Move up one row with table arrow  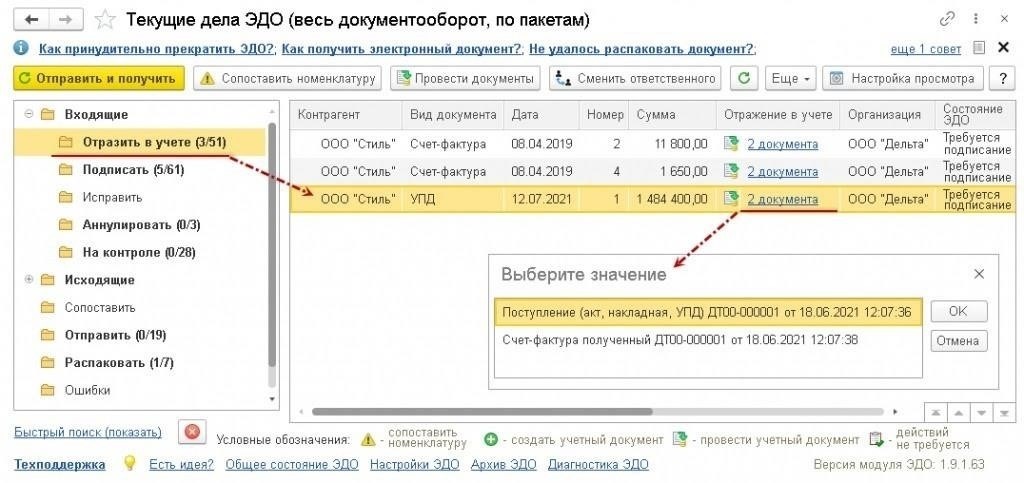click(x=959, y=413)
